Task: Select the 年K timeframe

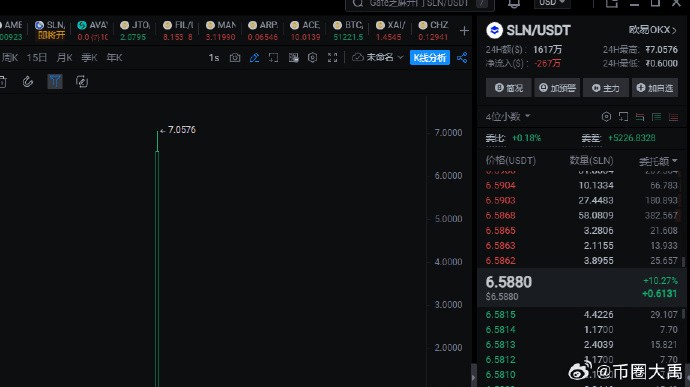Action: [114, 58]
